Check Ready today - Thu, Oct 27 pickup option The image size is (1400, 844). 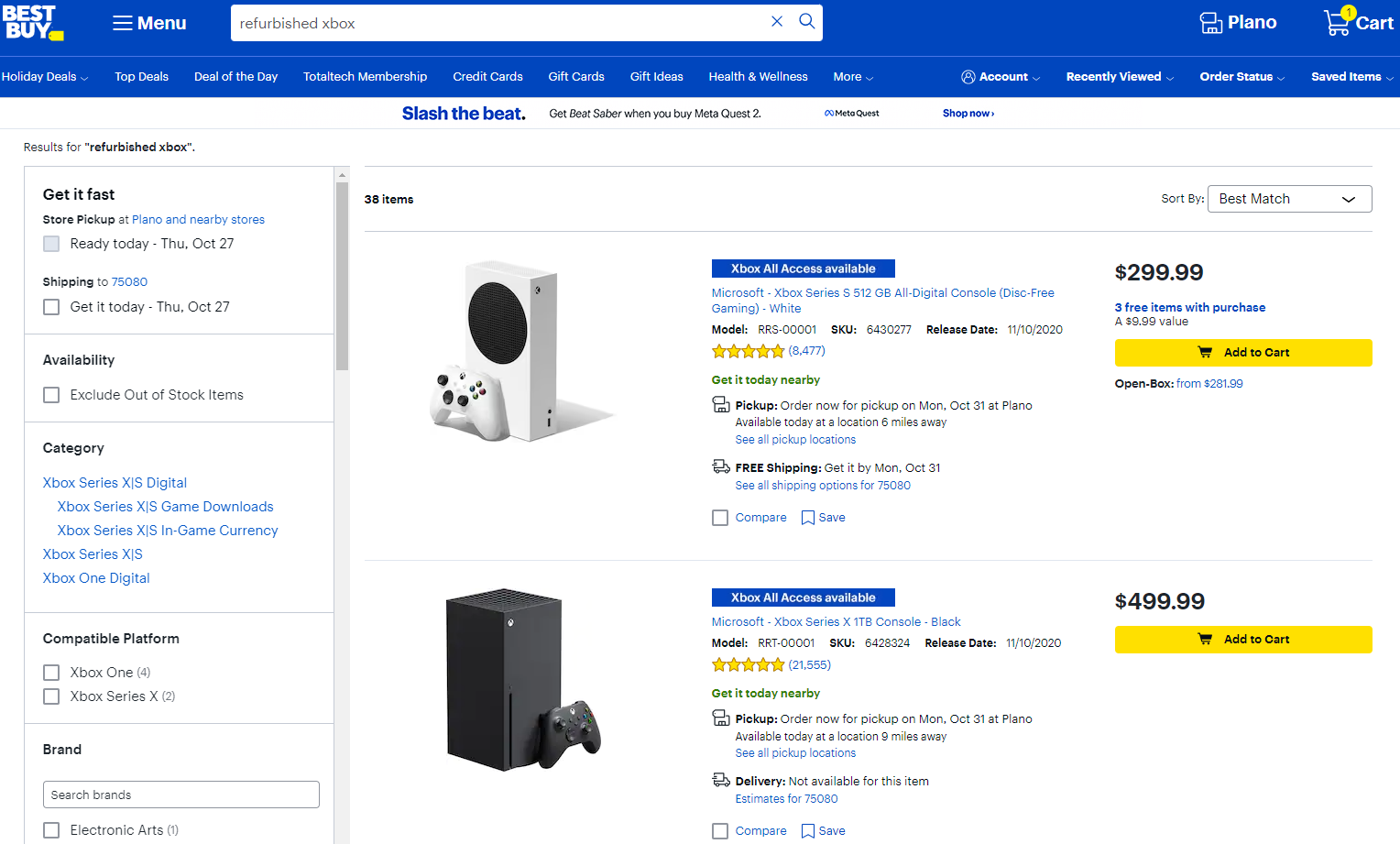point(50,243)
